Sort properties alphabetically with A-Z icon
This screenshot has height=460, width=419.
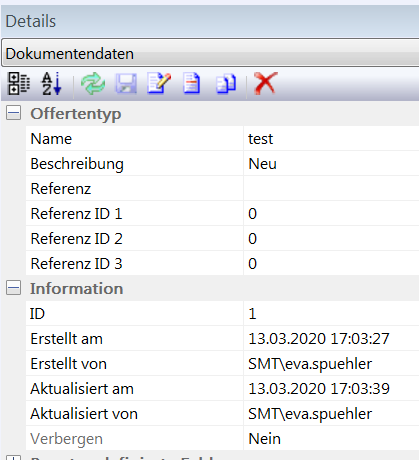tap(51, 83)
